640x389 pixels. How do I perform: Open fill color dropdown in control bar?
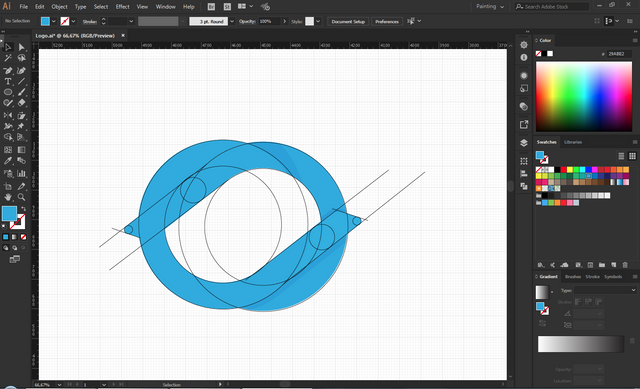click(54, 21)
